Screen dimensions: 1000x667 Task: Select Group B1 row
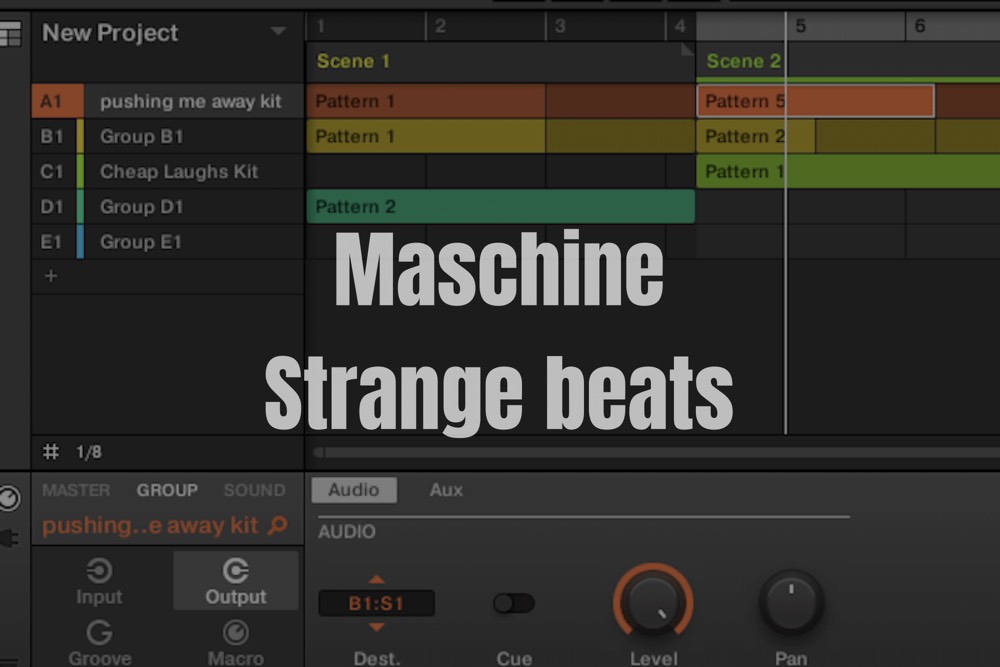168,136
